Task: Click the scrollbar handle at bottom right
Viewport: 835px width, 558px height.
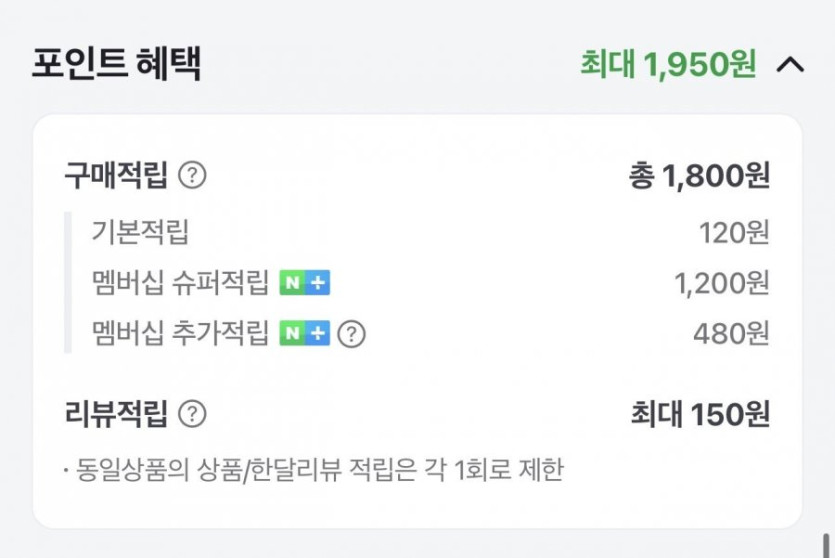Action: coord(826,546)
